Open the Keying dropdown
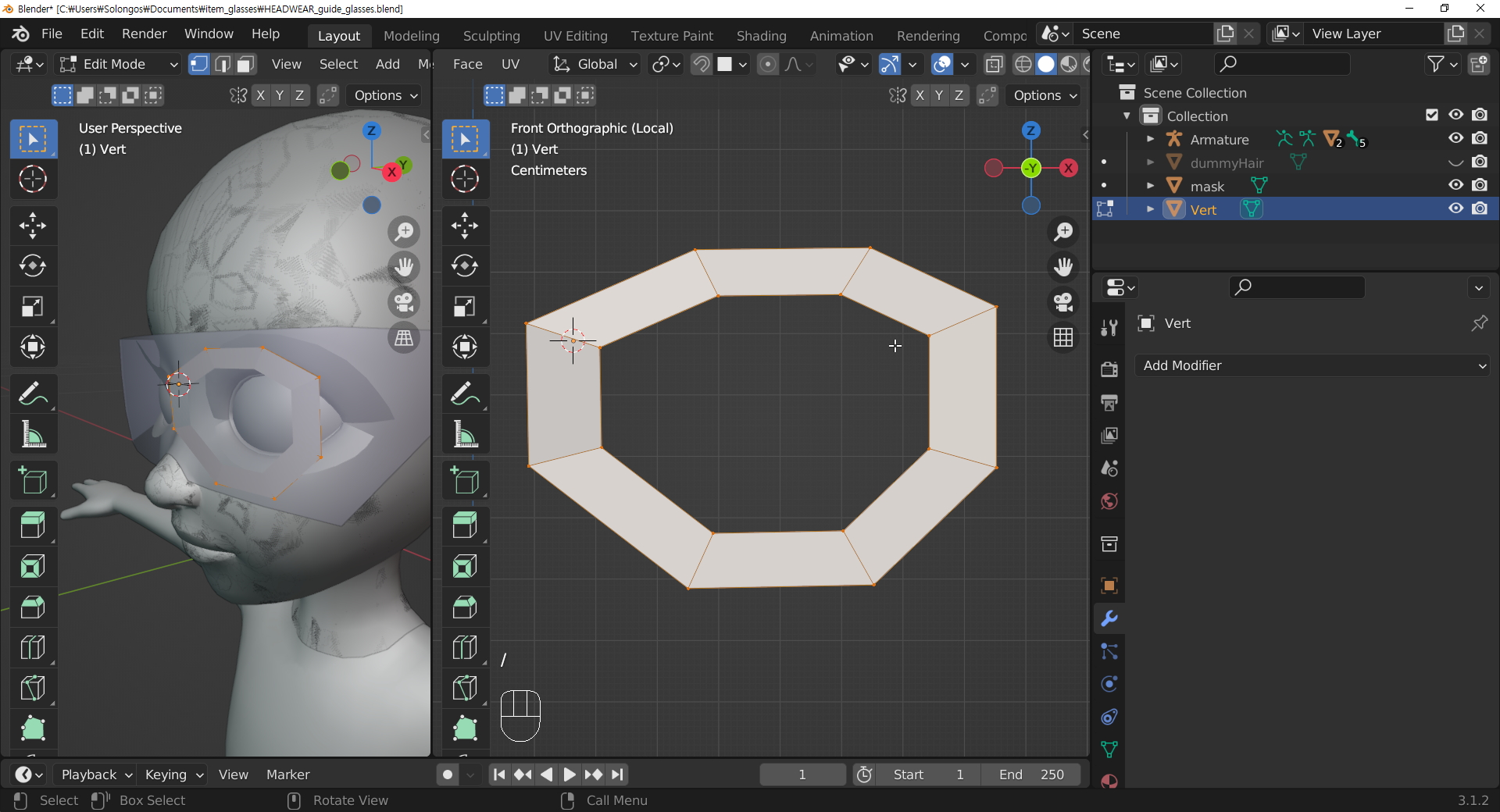1500x812 pixels. click(x=173, y=775)
